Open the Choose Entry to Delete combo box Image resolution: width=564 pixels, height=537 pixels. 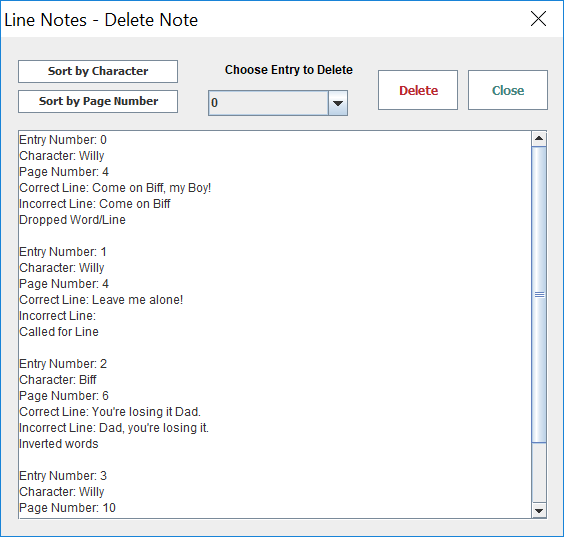click(278, 103)
